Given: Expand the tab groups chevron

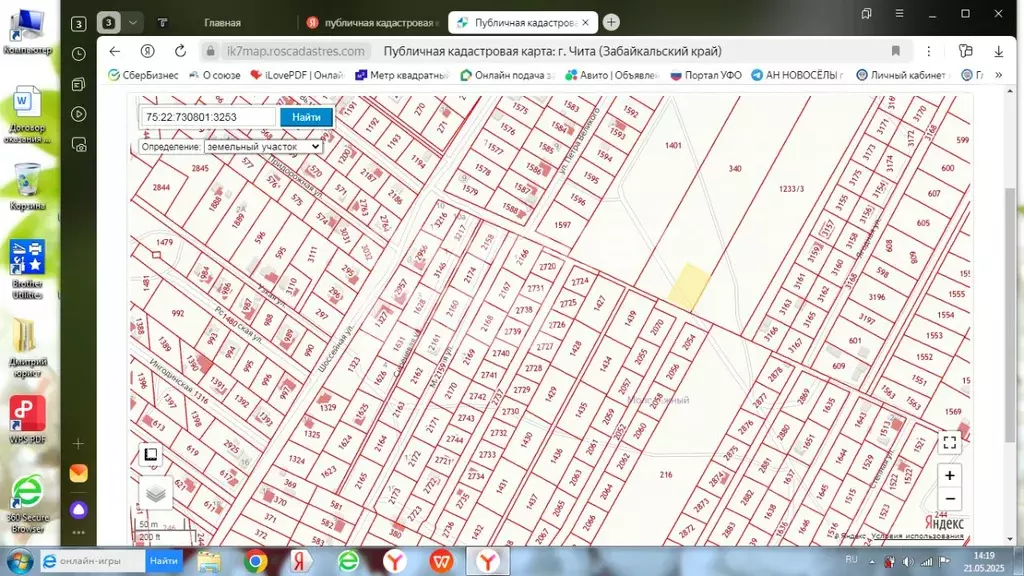Looking at the screenshot, I should (x=133, y=23).
